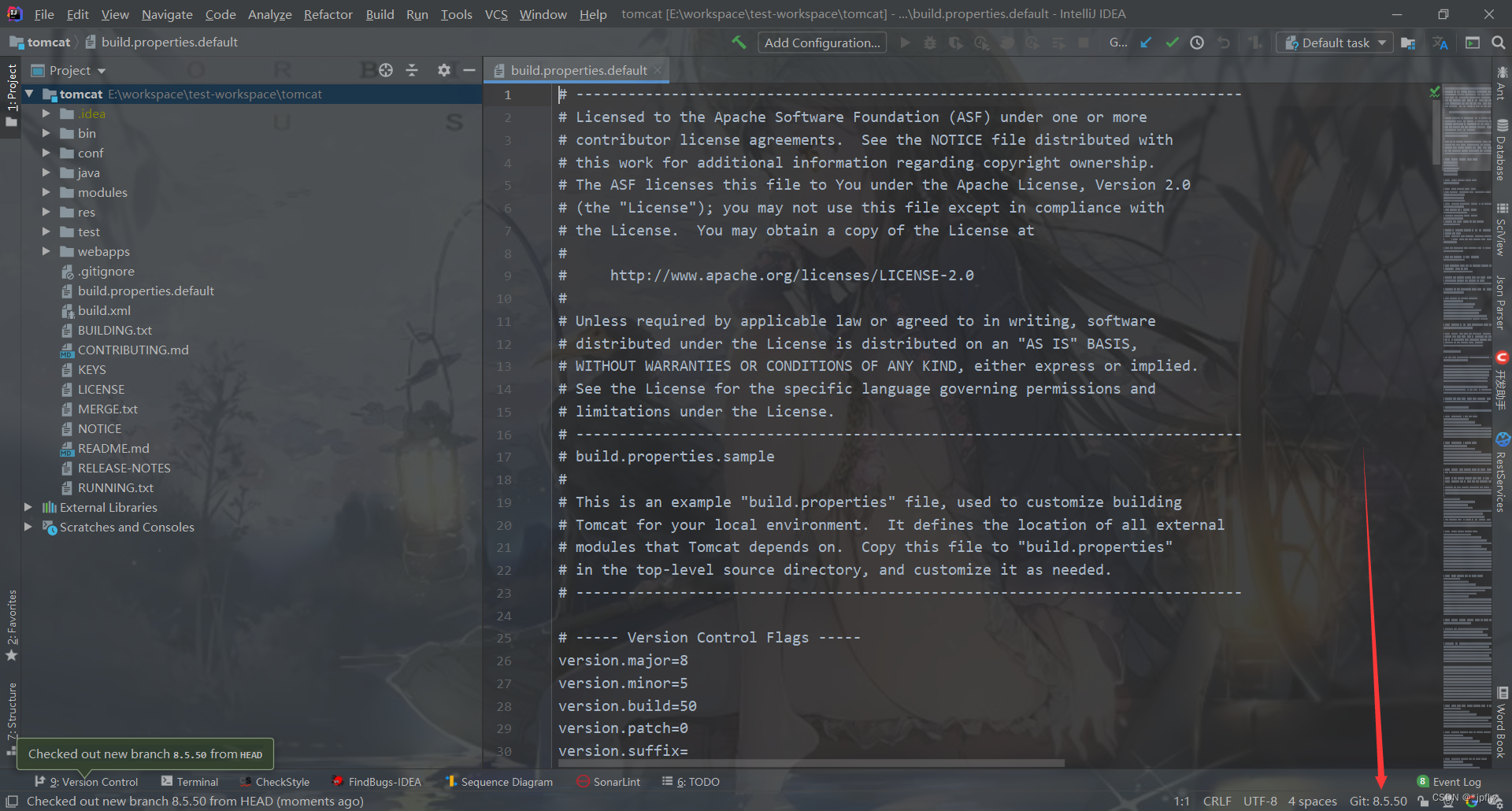Expand the .idea folder
Viewport: 1512px width, 811px height.
tap(46, 113)
